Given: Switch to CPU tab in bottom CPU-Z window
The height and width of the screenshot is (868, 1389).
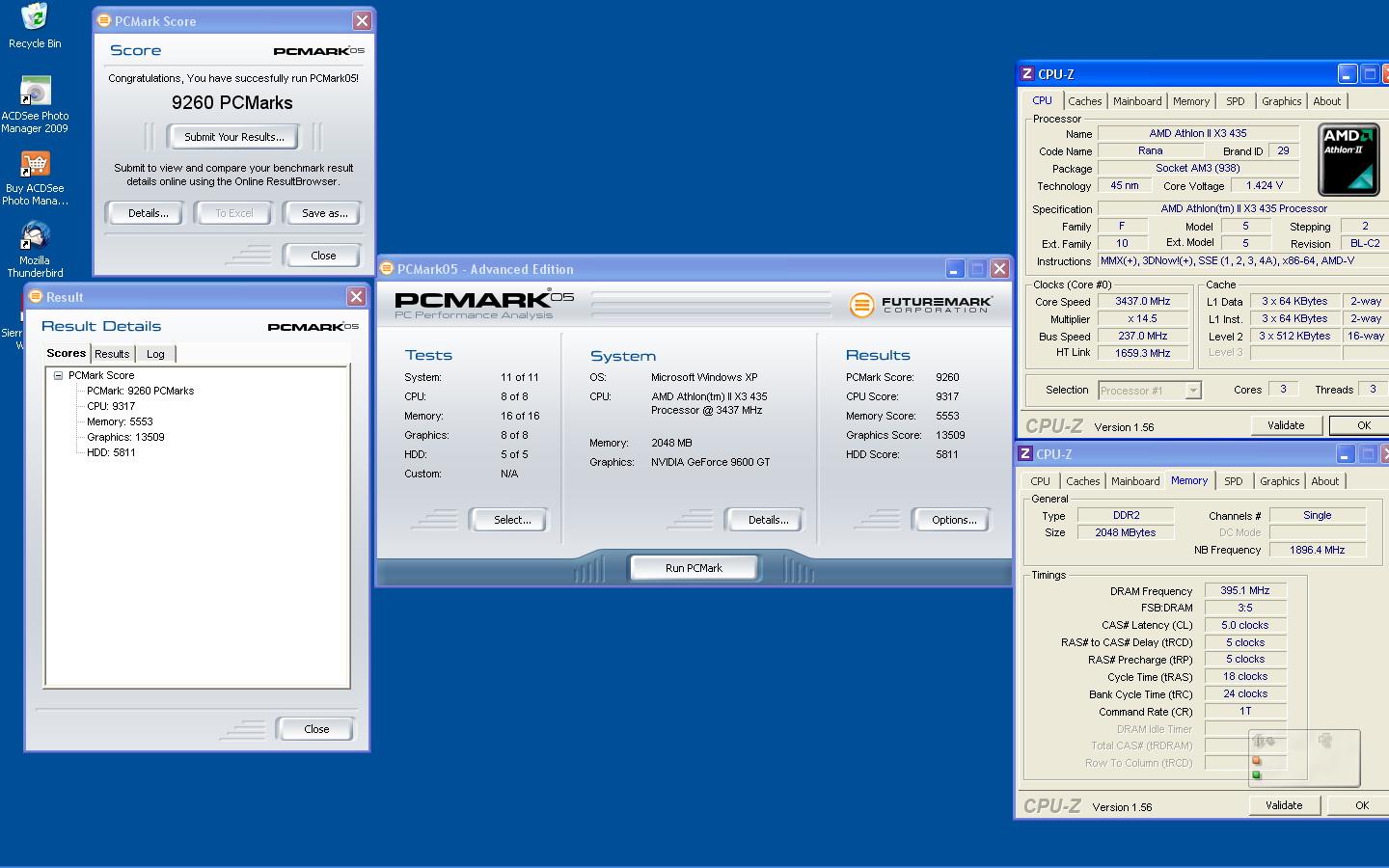Looking at the screenshot, I should pyautogui.click(x=1040, y=481).
